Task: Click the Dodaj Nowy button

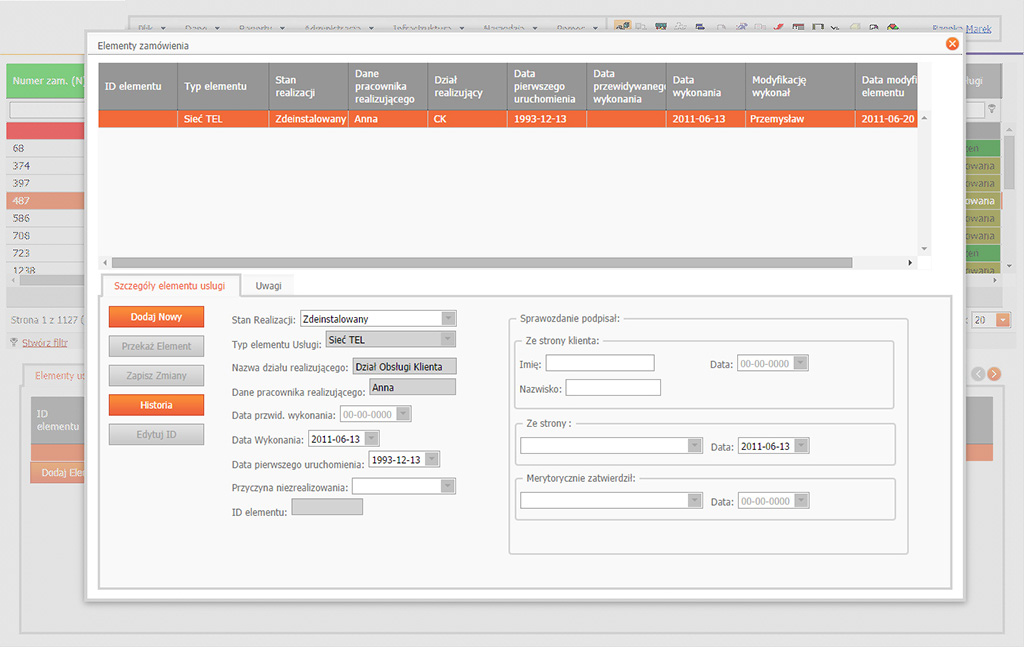Action: click(156, 317)
